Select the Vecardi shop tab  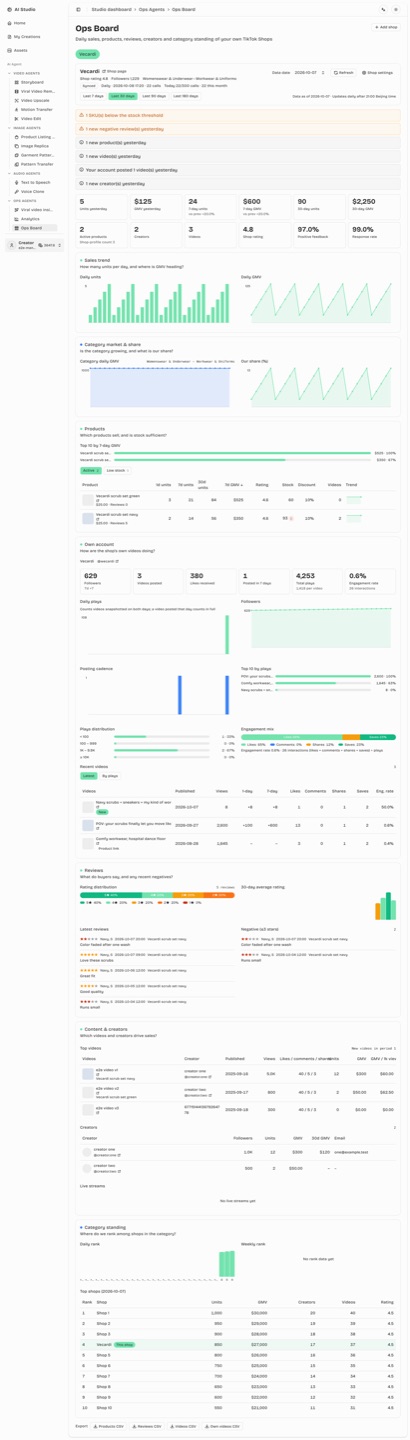(x=88, y=54)
